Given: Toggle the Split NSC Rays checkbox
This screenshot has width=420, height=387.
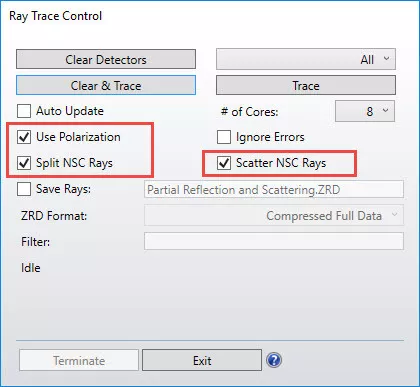Looking at the screenshot, I should coord(24,163).
